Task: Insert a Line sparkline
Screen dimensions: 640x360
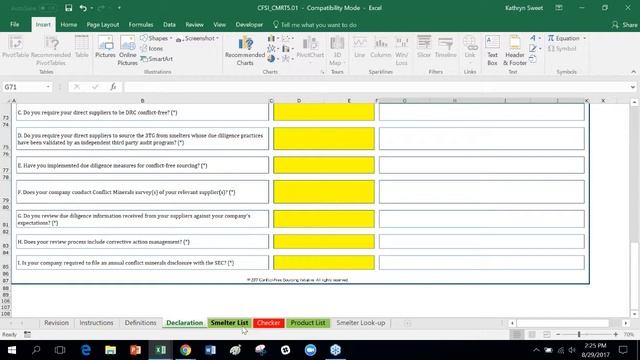Action: 360,47
